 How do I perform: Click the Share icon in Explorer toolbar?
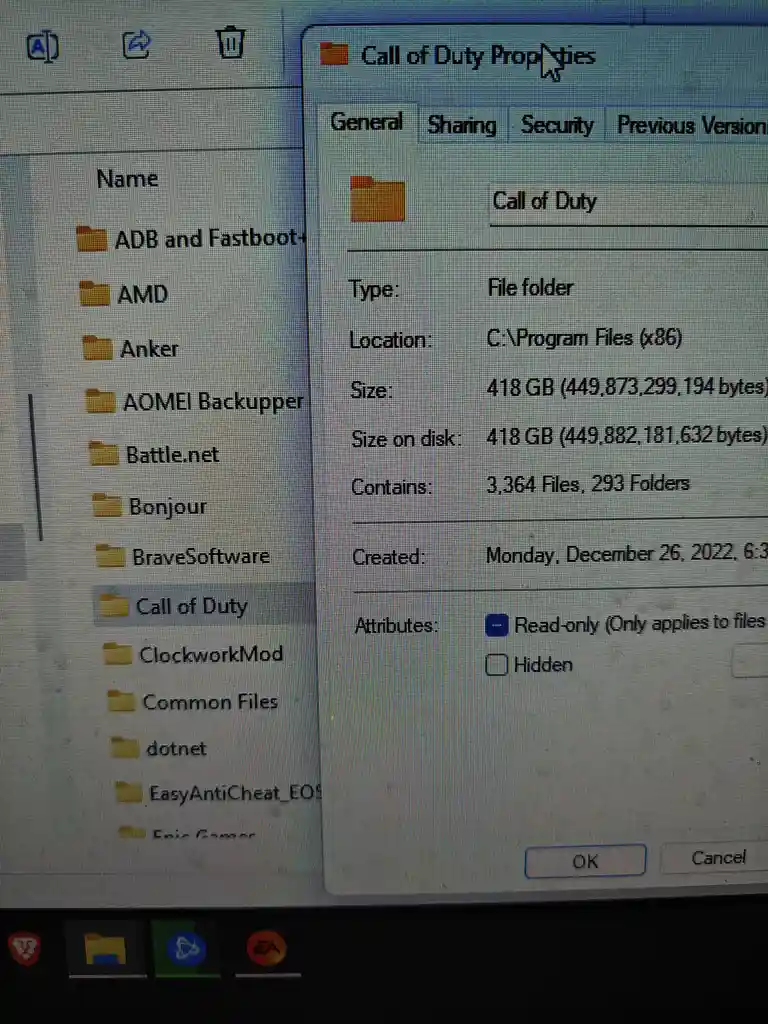[x=137, y=44]
